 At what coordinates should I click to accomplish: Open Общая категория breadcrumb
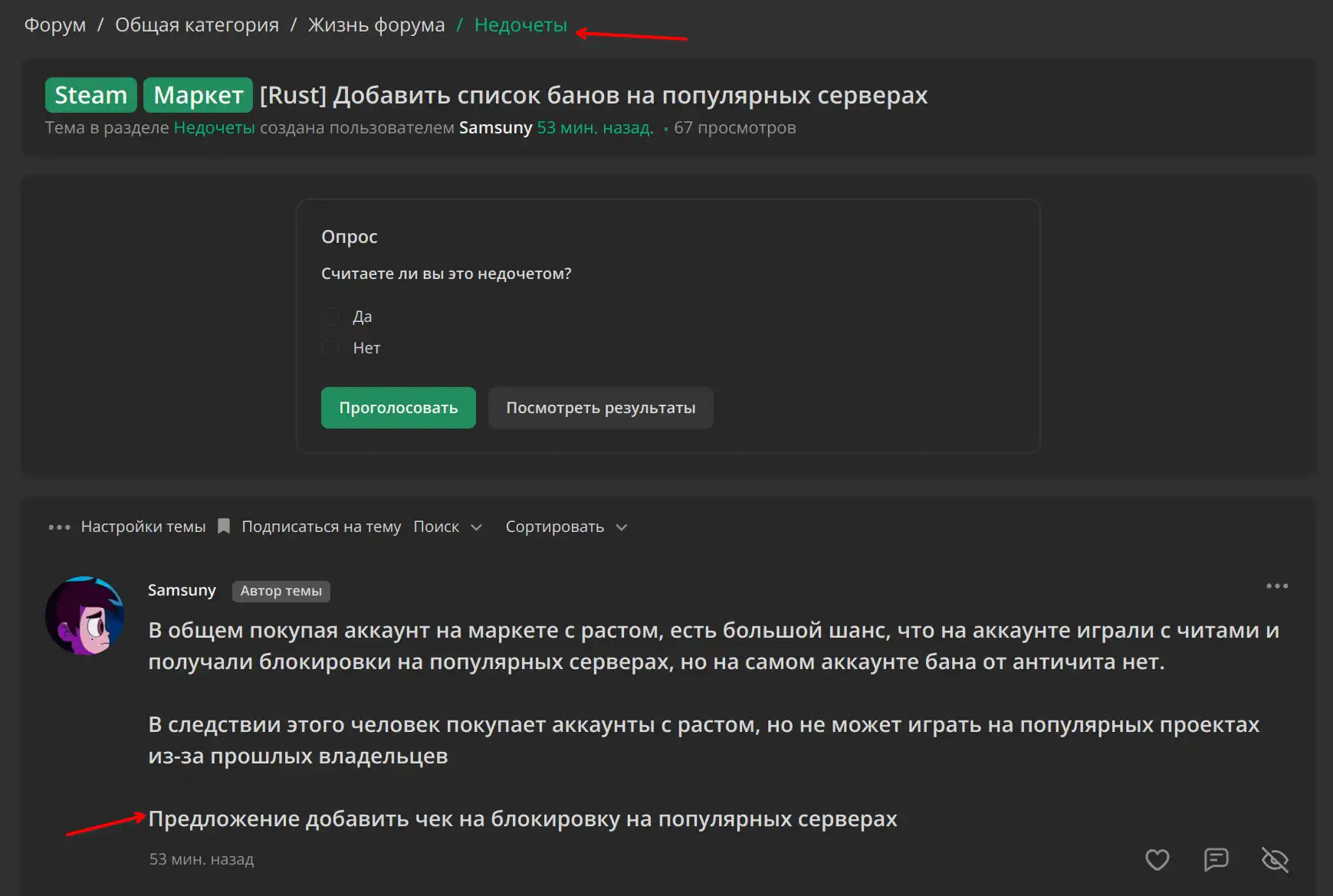tap(197, 25)
